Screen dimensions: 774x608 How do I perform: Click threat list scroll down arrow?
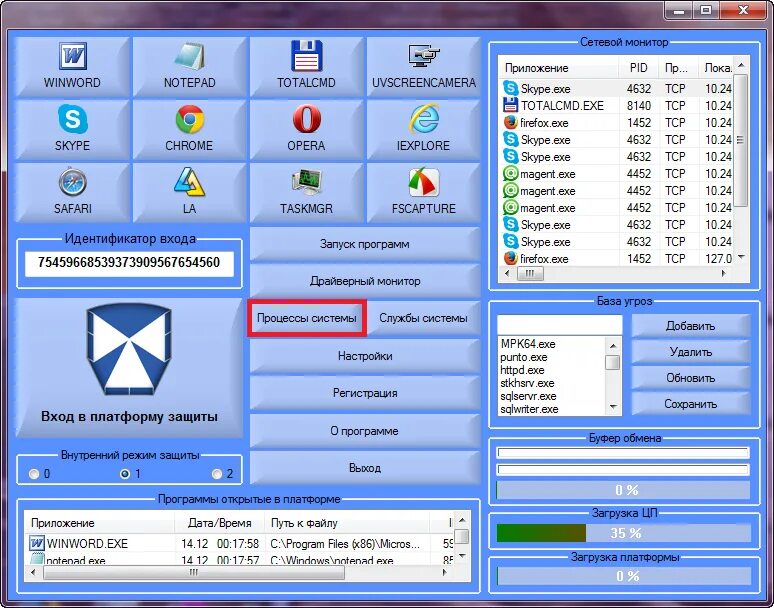tap(613, 407)
